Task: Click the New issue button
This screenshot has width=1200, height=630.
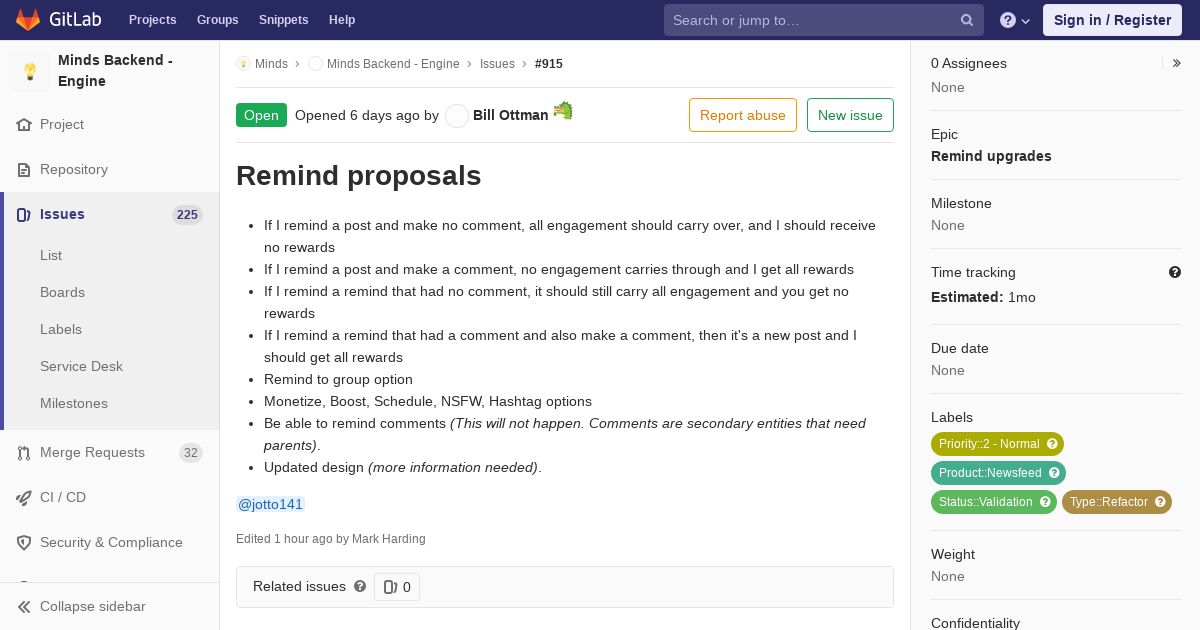Action: 850,115
